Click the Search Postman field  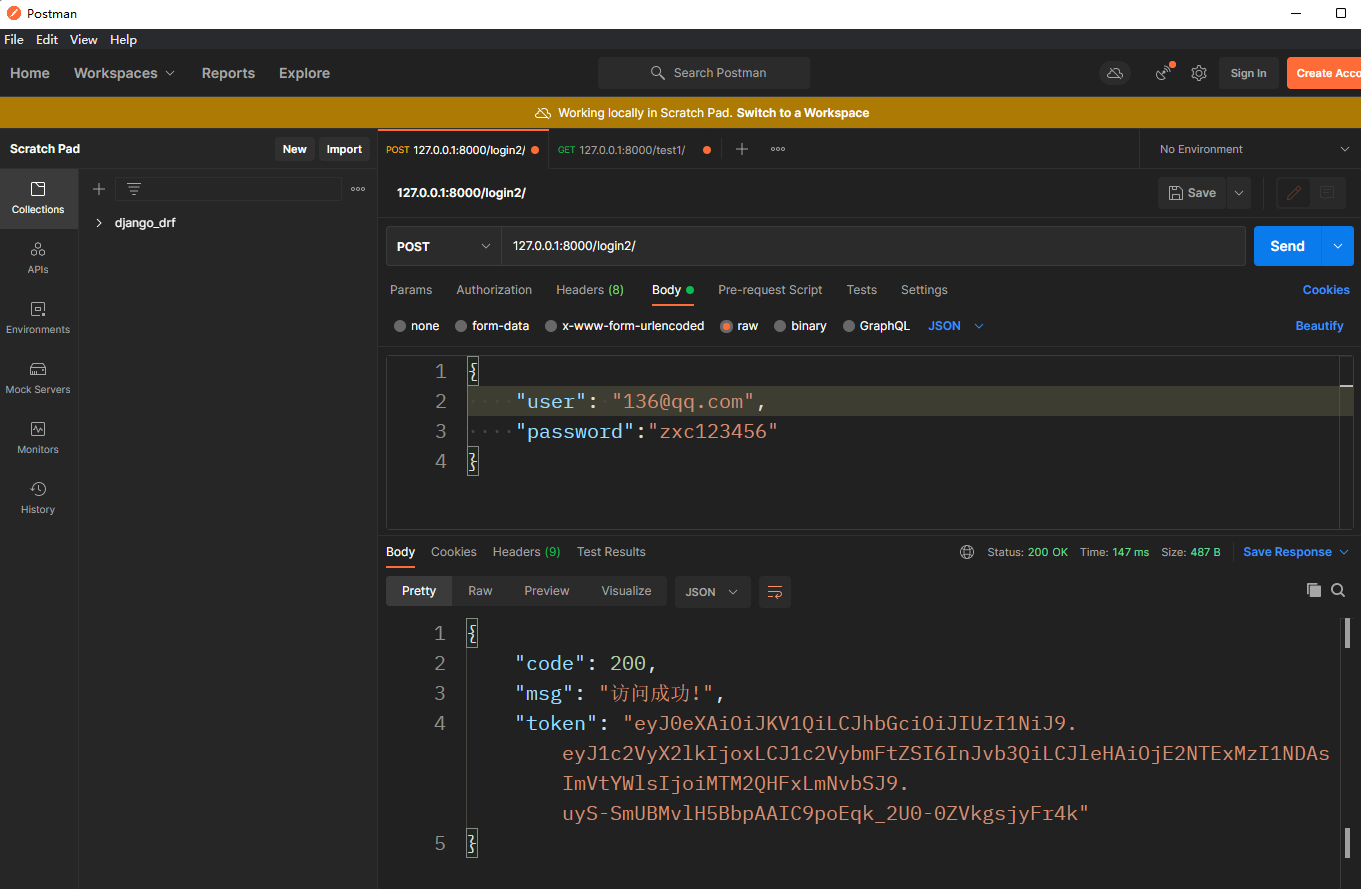pos(704,73)
